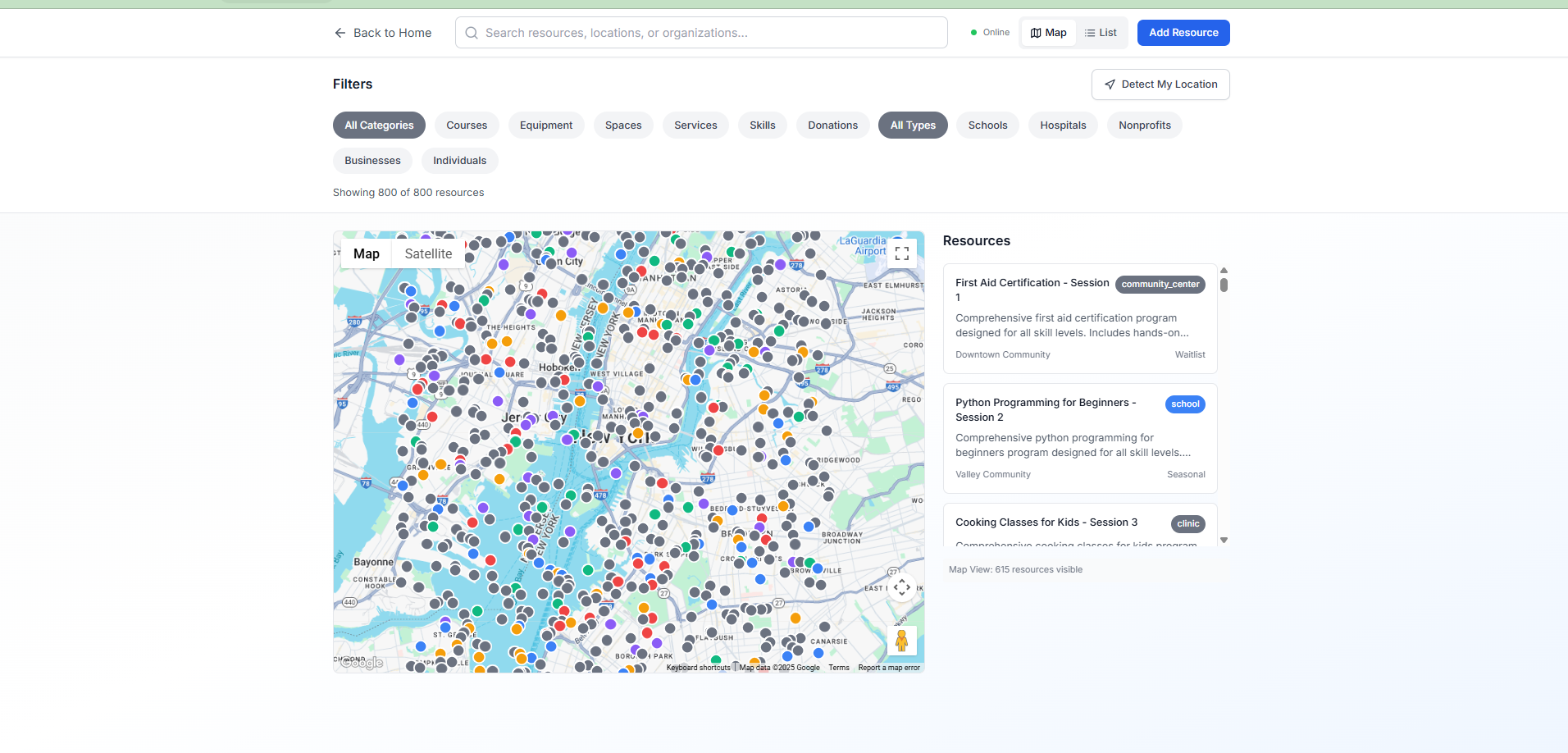Filter by Businesses type
Image resolution: width=1568 pixels, height=753 pixels.
click(x=372, y=161)
